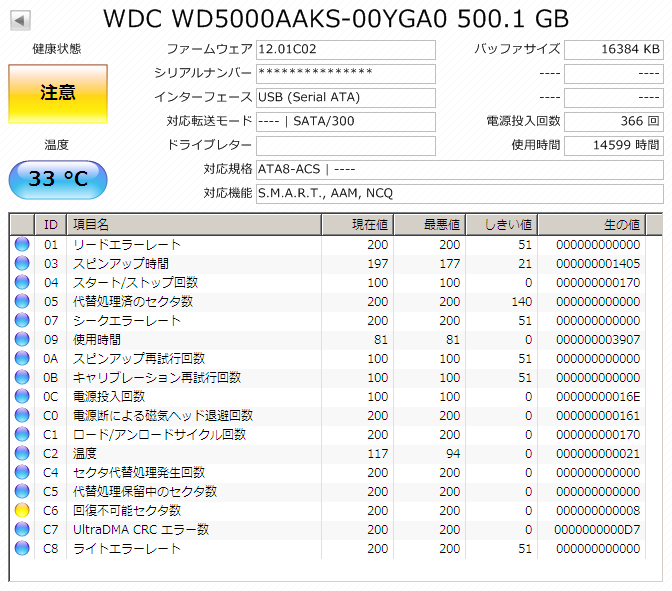Click the firmware field 12.01C02
The height and width of the screenshot is (591, 672).
click(x=346, y=50)
